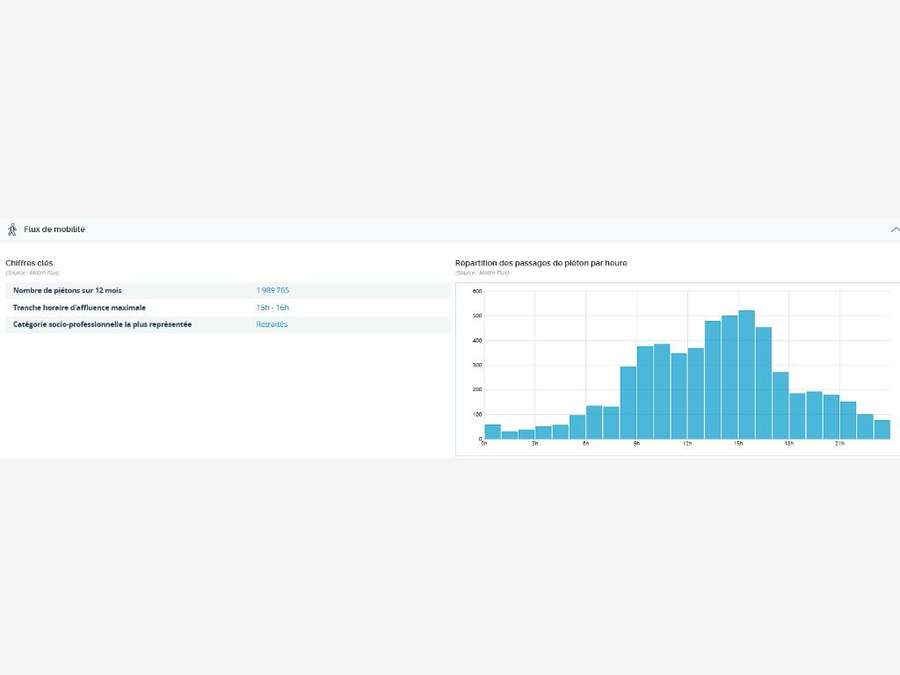Select Tranche horaire d'affluence maximale label
Image resolution: width=900 pixels, height=675 pixels.
[79, 308]
